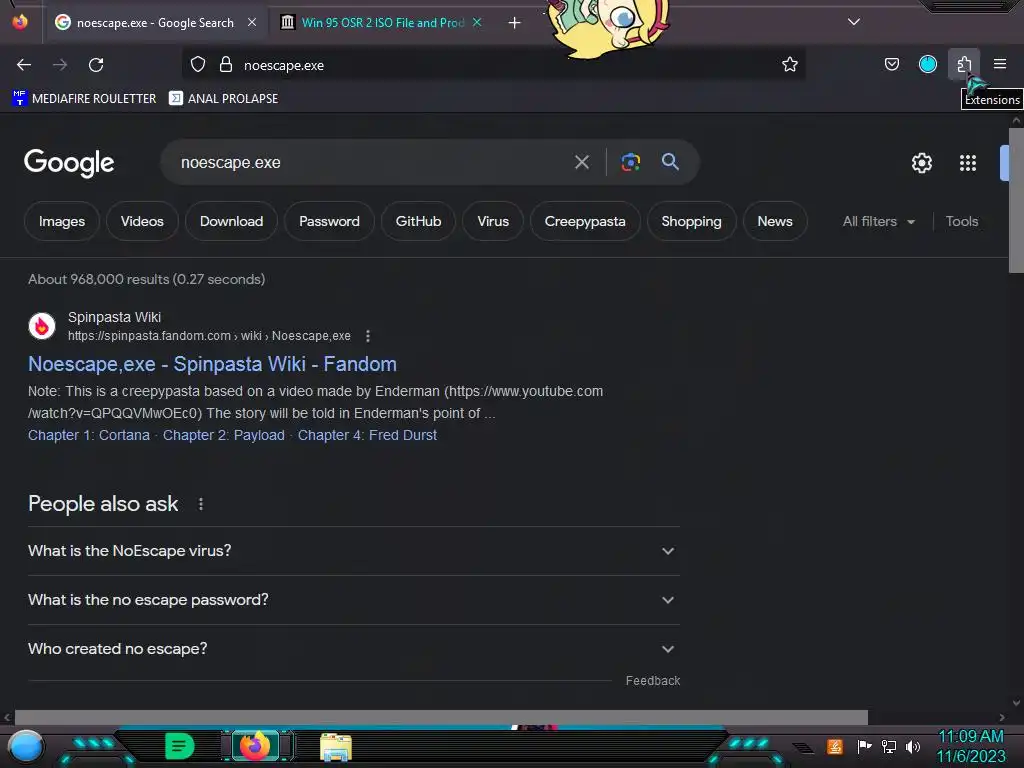Switch to the Win 95 OSR 2 ISO tab
1024x768 pixels.
tap(382, 22)
